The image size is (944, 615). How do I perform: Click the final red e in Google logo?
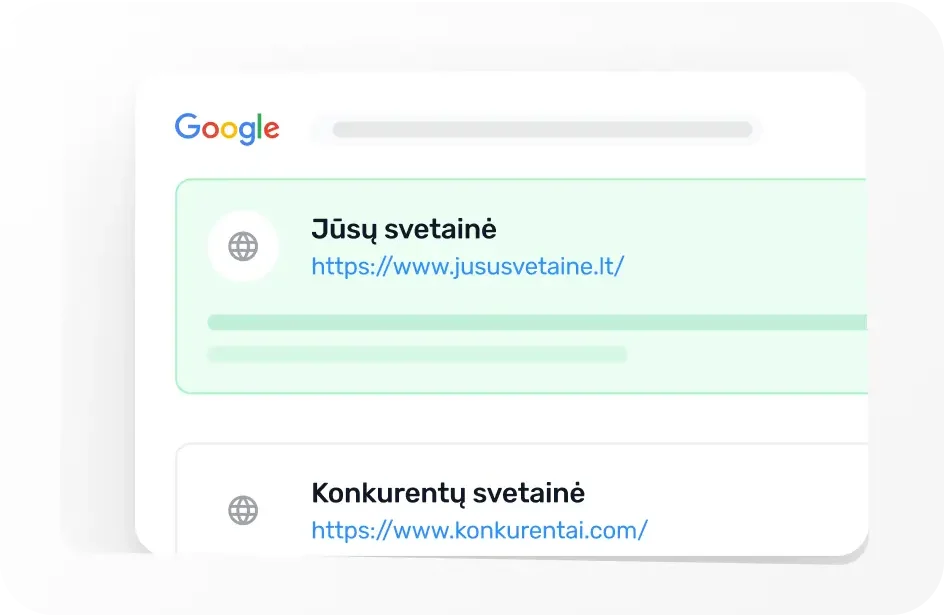[271, 130]
